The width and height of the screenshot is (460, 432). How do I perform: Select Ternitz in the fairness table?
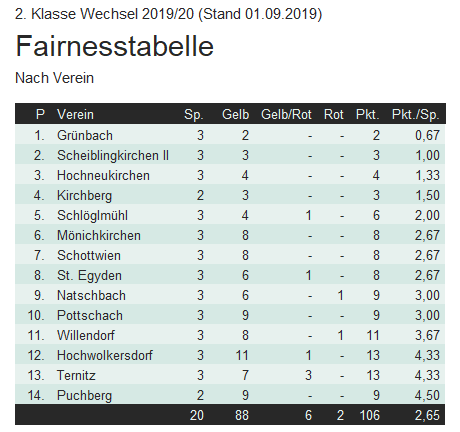coord(76,375)
